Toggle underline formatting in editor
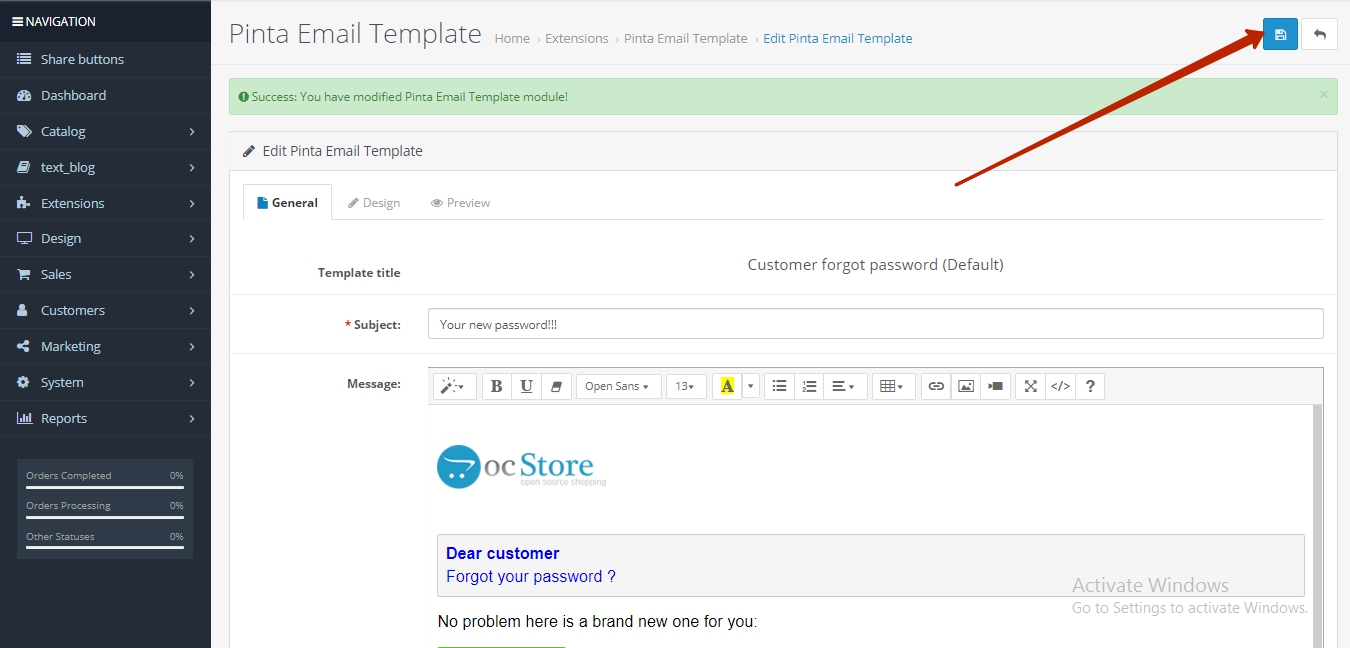The height and width of the screenshot is (648, 1350). click(526, 386)
